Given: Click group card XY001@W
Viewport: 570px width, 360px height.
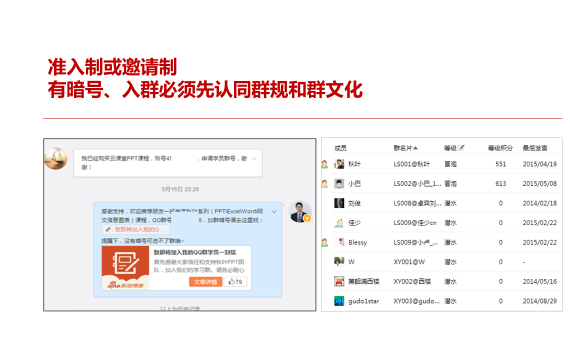Looking at the screenshot, I should (409, 262).
